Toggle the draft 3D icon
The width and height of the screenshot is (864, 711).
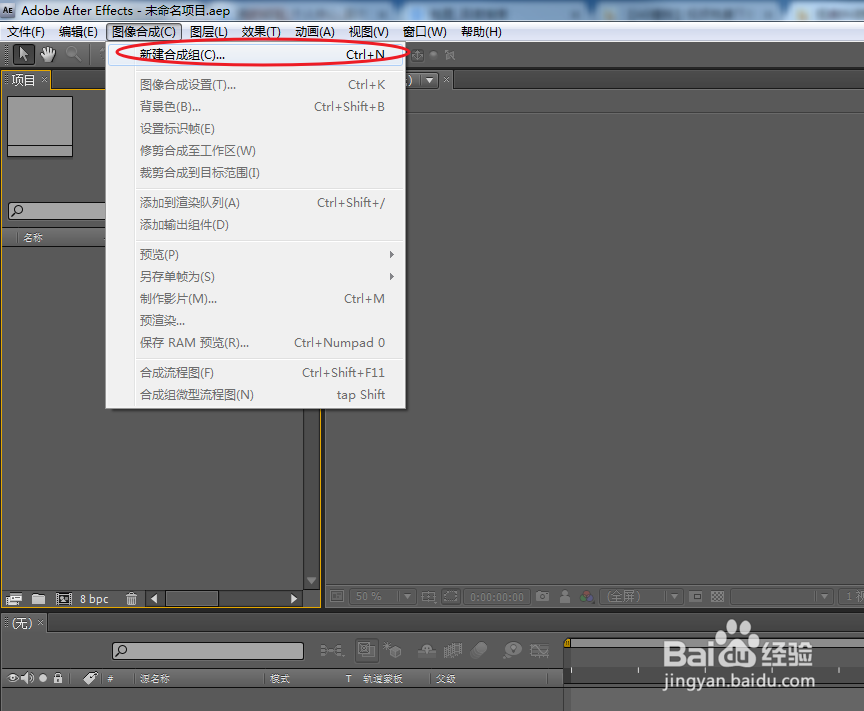click(392, 650)
